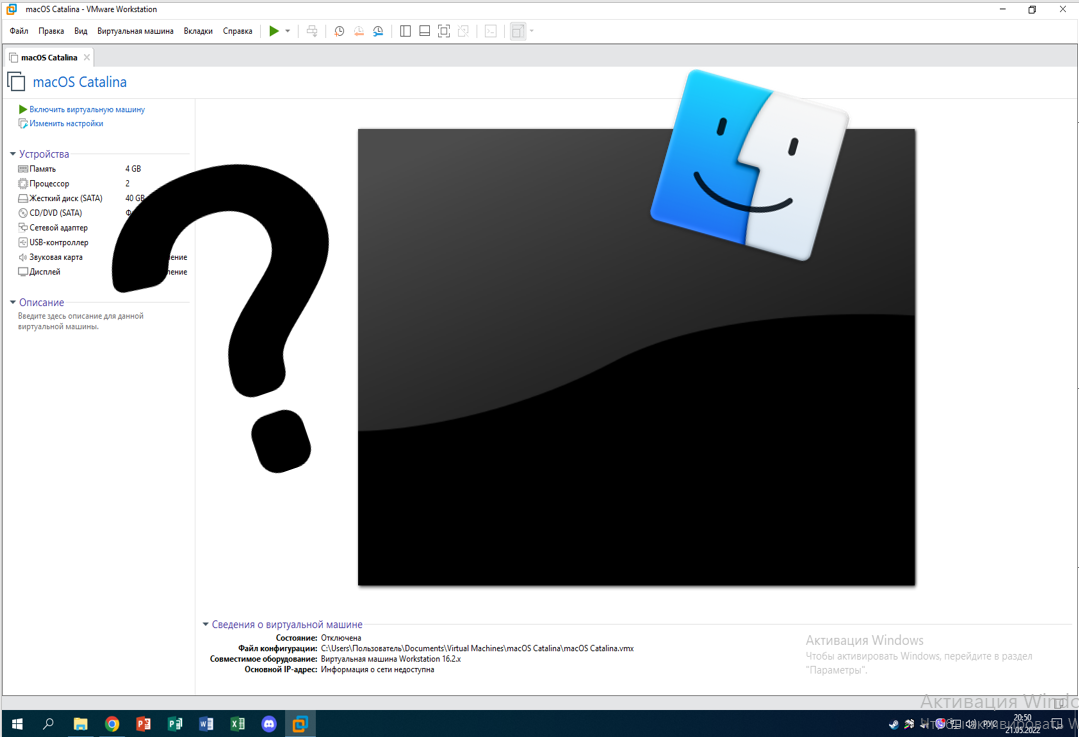The image size is (1079, 737).
Task: Open the Справка menu
Action: [x=237, y=31]
